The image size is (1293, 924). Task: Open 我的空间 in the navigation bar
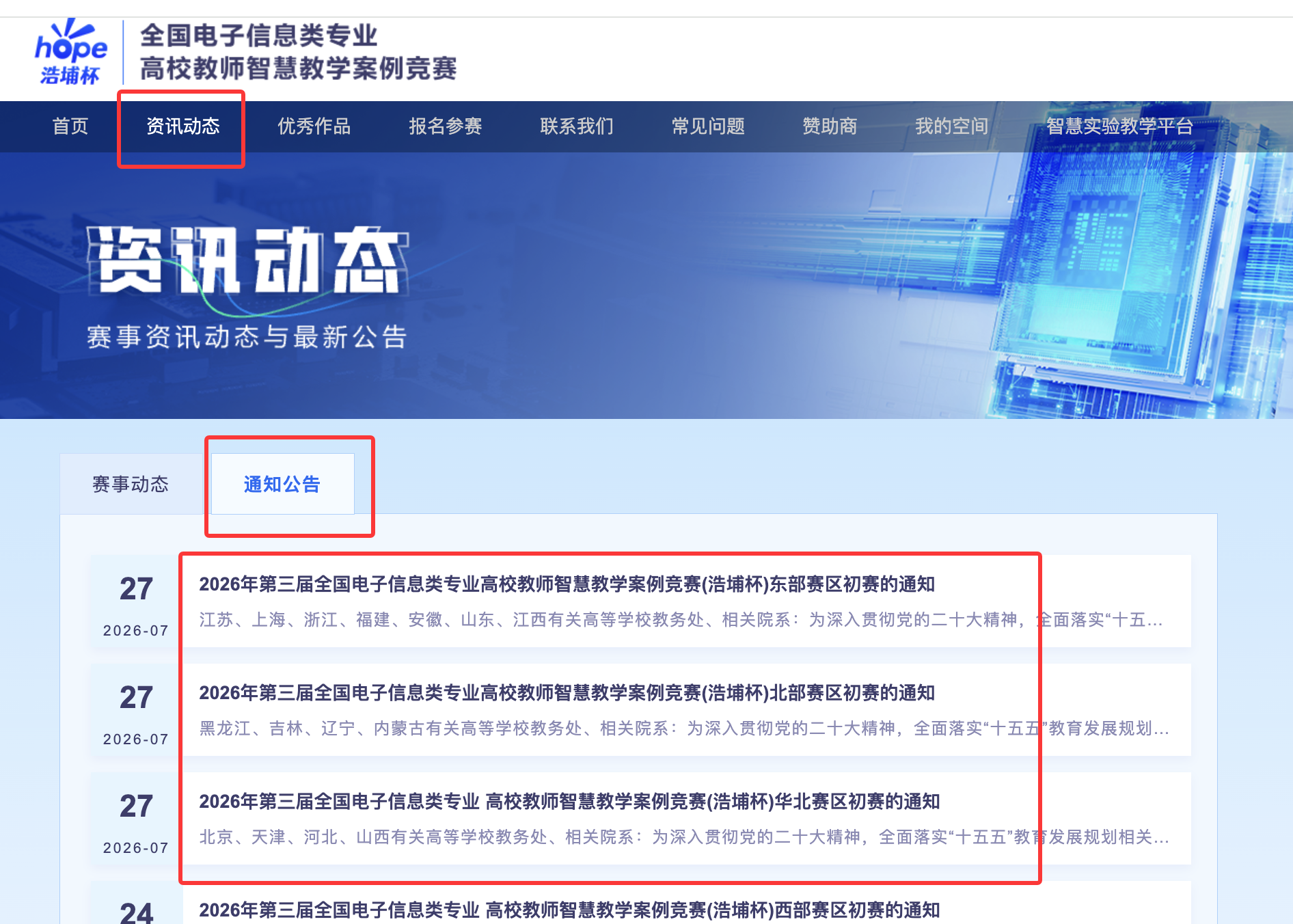952,126
